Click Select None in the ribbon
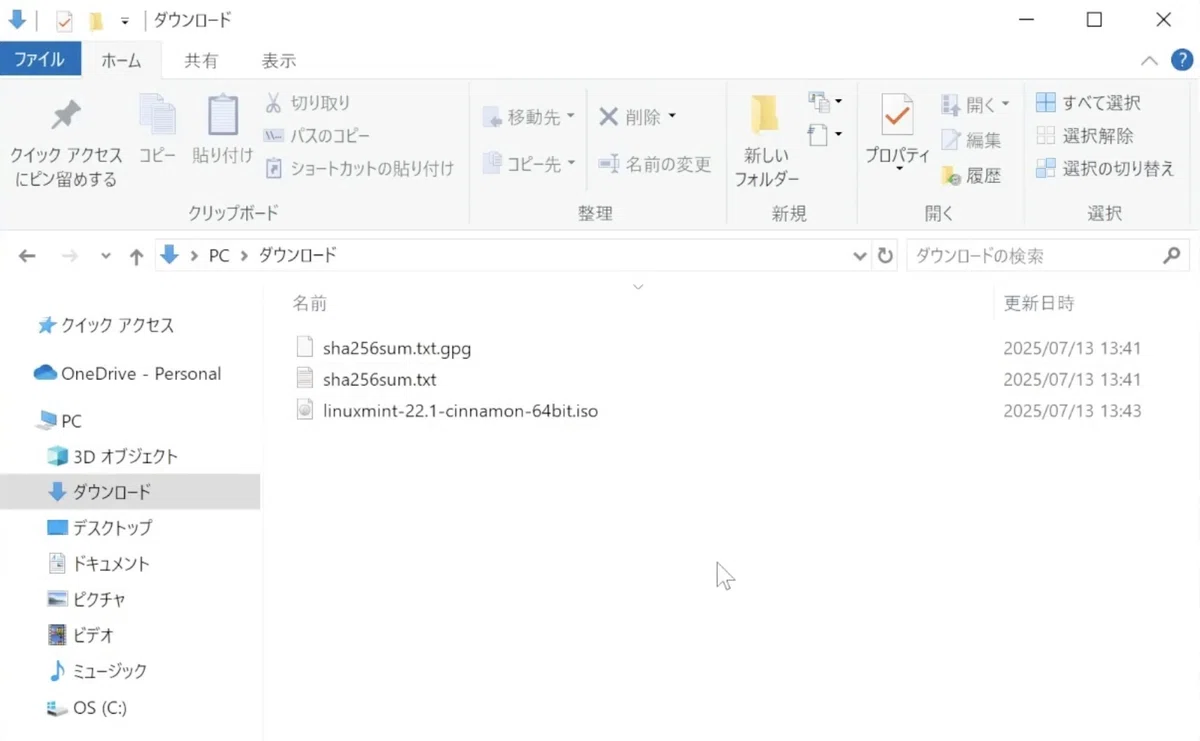 point(1085,136)
